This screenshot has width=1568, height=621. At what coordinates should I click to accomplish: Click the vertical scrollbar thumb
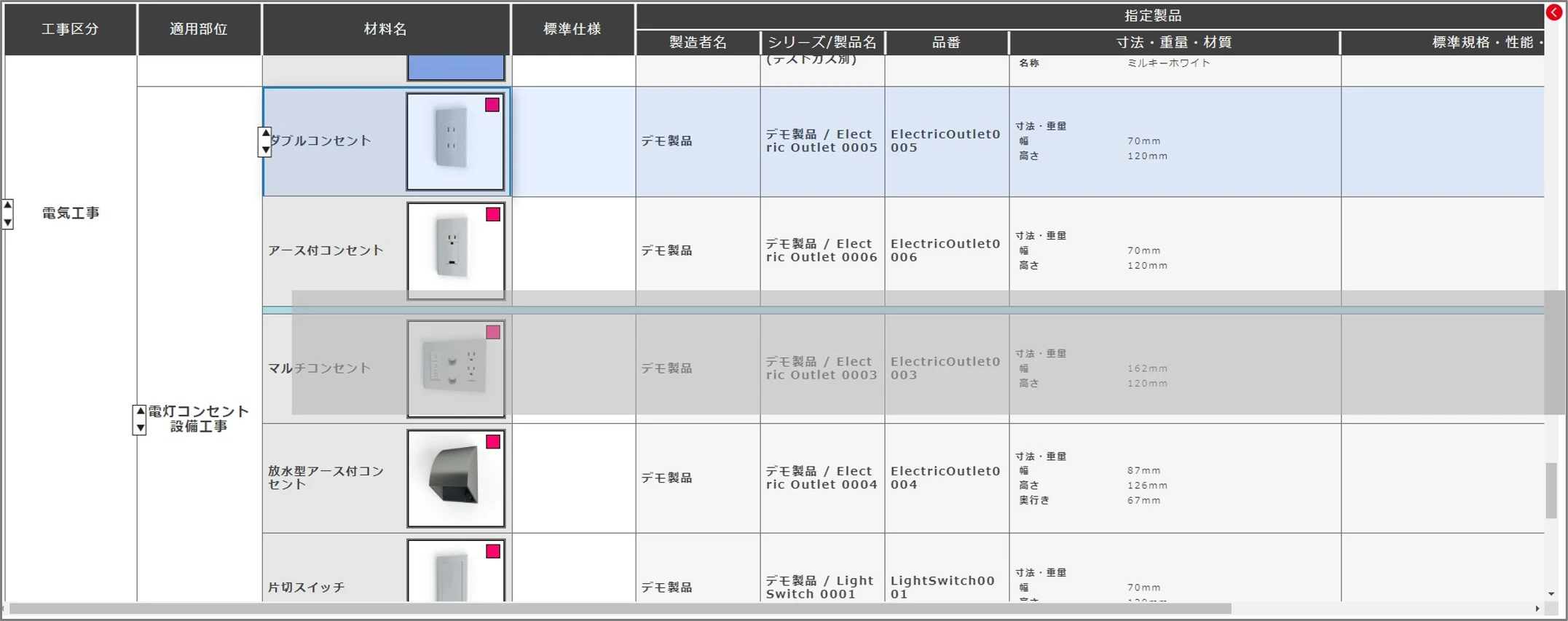(1552, 490)
